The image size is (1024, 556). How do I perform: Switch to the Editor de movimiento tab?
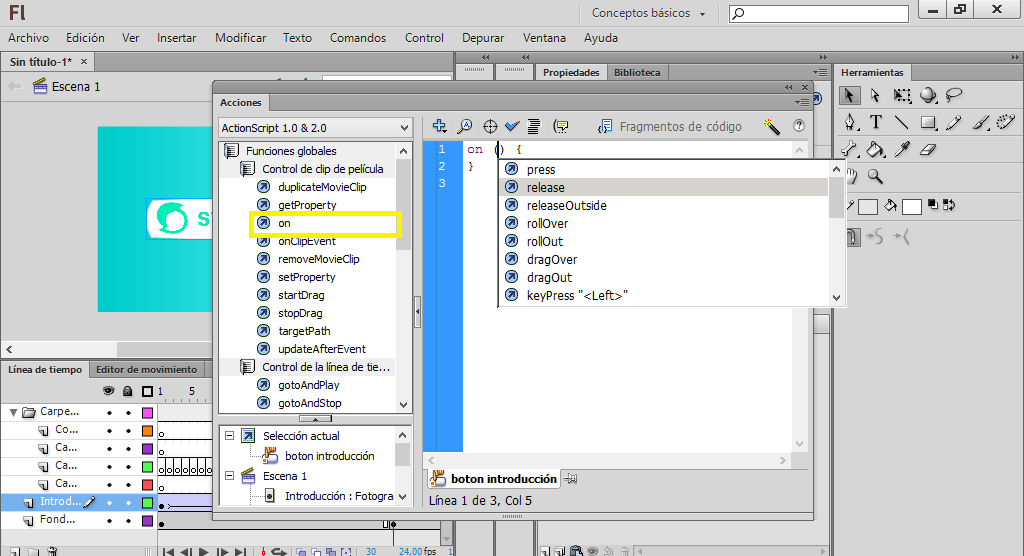(146, 369)
